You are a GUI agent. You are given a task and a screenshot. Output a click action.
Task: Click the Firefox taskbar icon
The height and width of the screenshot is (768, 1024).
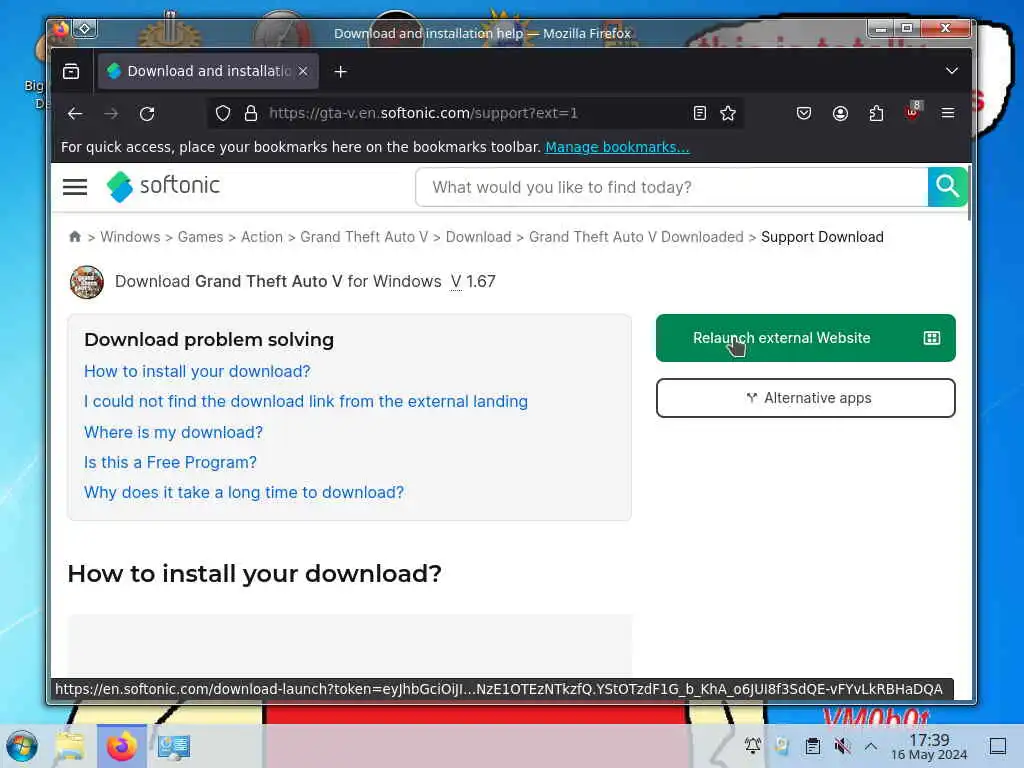(x=121, y=746)
